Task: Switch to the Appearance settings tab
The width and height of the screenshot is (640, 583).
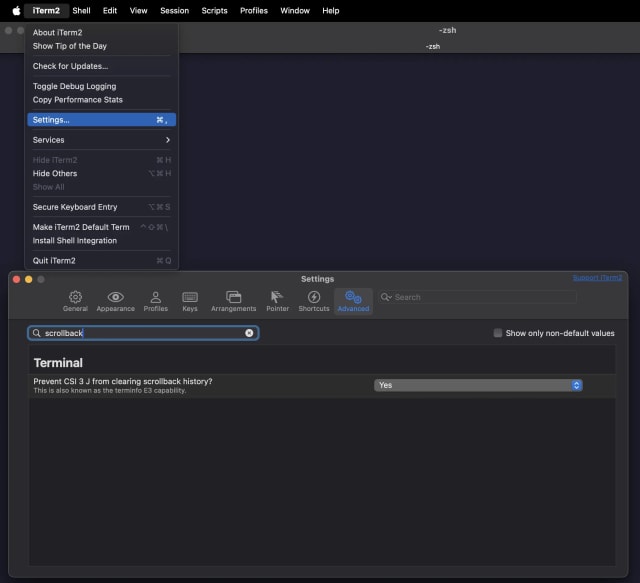Action: click(116, 301)
